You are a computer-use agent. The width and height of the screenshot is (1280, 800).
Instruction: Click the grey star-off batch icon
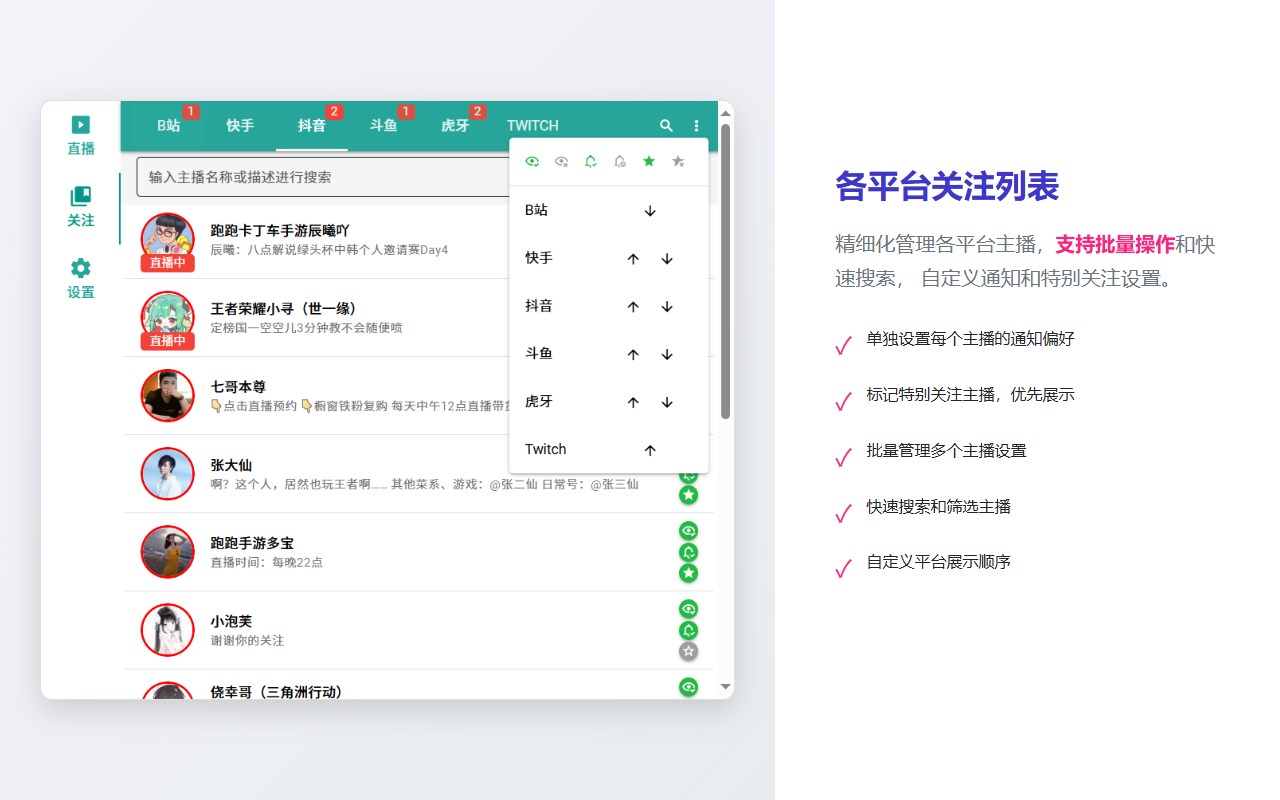coord(678,161)
